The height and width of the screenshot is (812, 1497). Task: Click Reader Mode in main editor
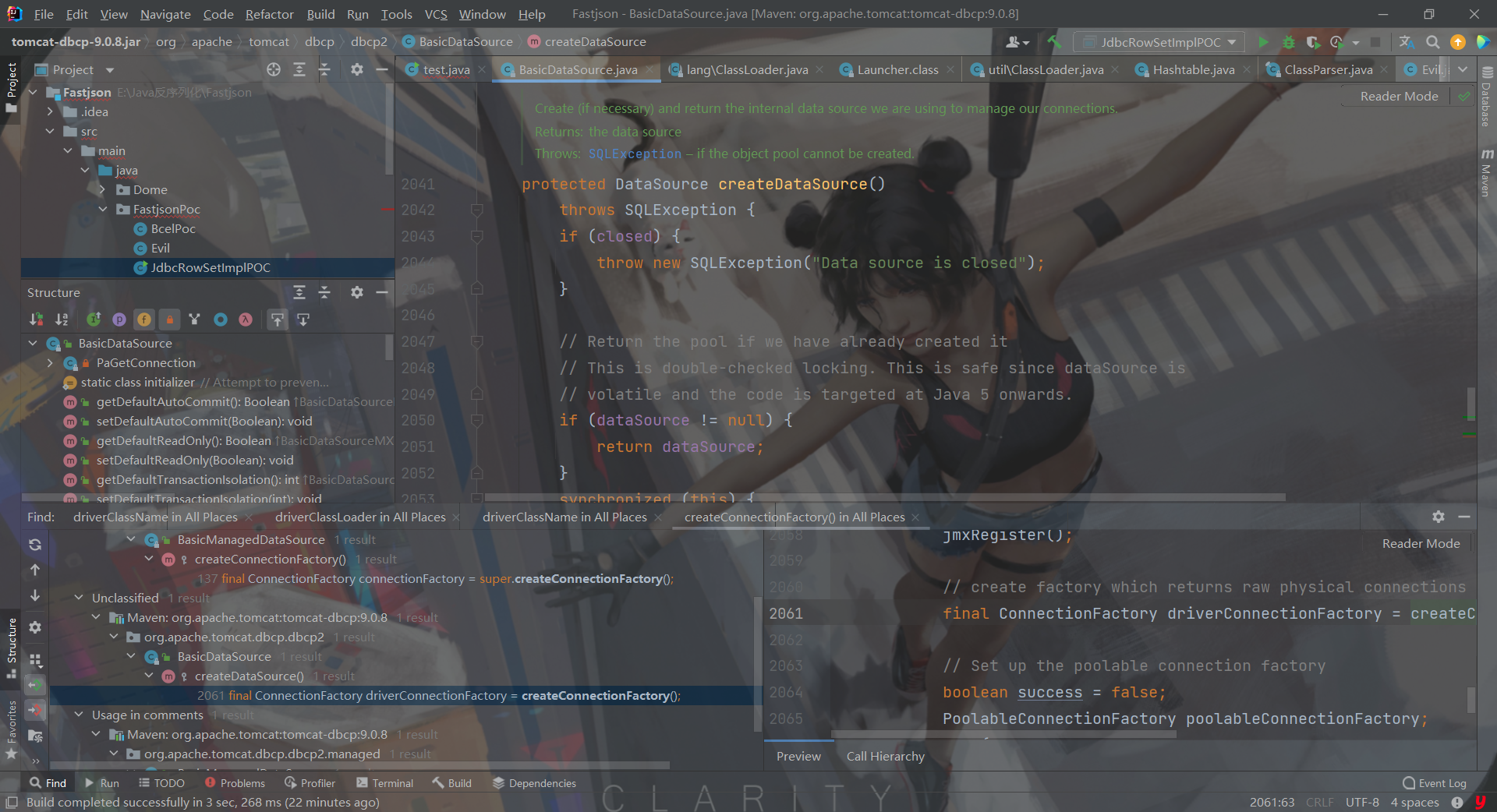[x=1399, y=96]
